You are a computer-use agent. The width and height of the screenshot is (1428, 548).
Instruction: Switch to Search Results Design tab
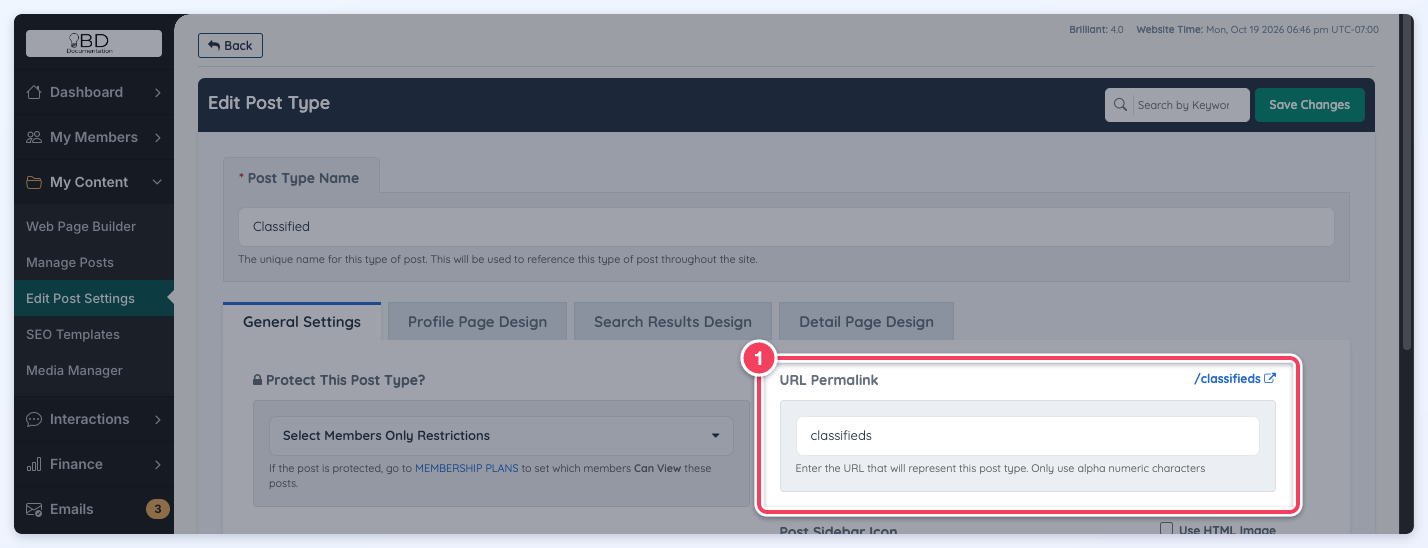[673, 322]
